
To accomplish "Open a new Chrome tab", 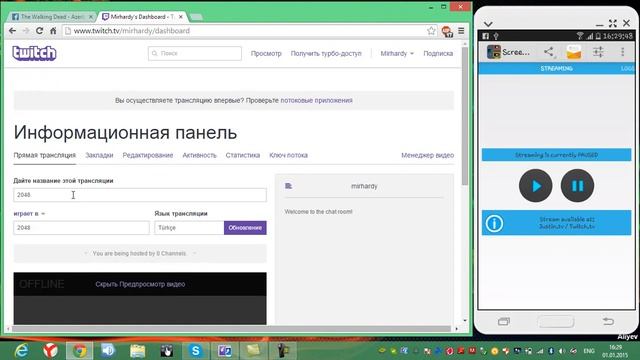I will [196, 17].
